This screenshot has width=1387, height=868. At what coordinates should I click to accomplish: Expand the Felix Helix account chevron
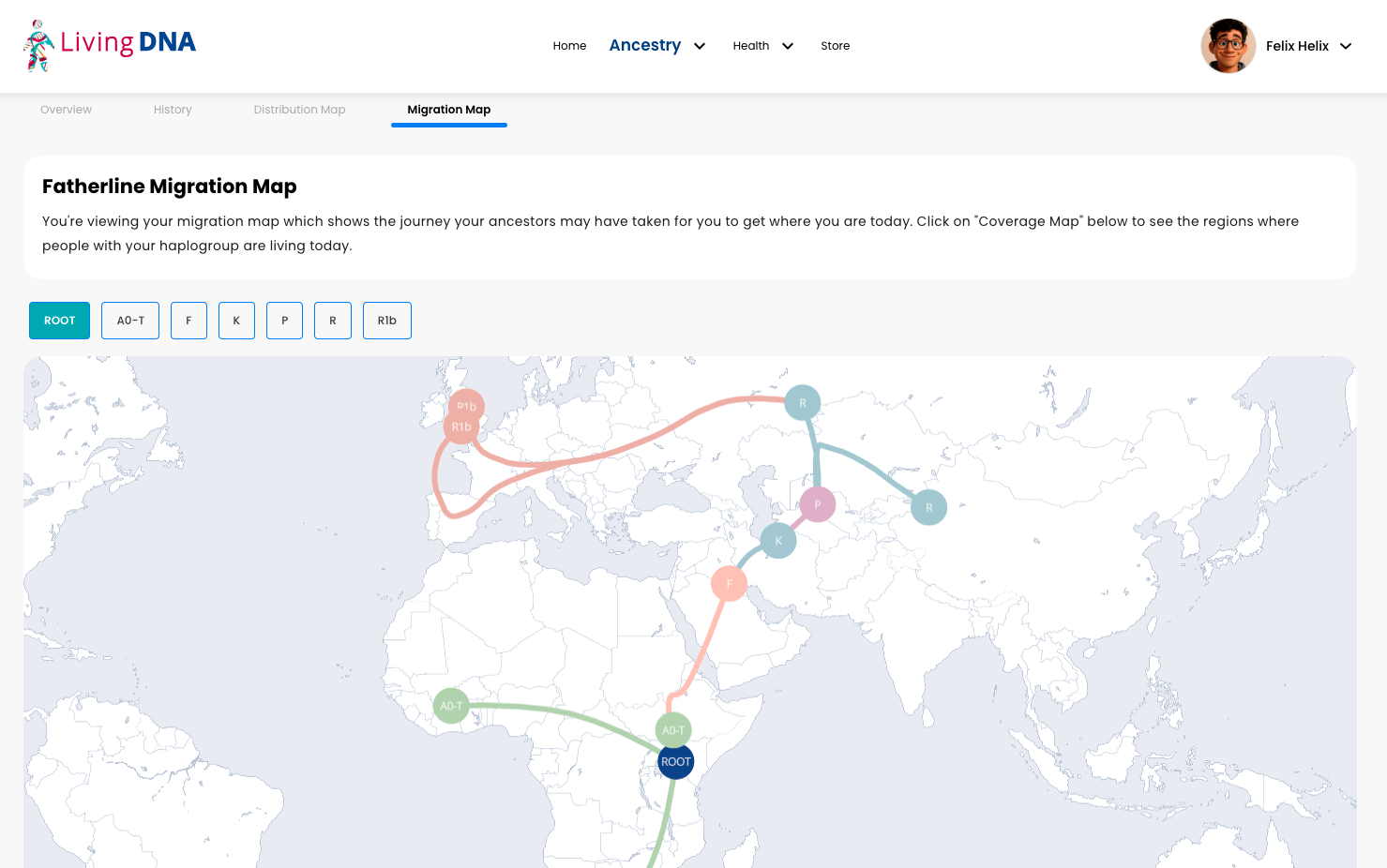coord(1346,46)
